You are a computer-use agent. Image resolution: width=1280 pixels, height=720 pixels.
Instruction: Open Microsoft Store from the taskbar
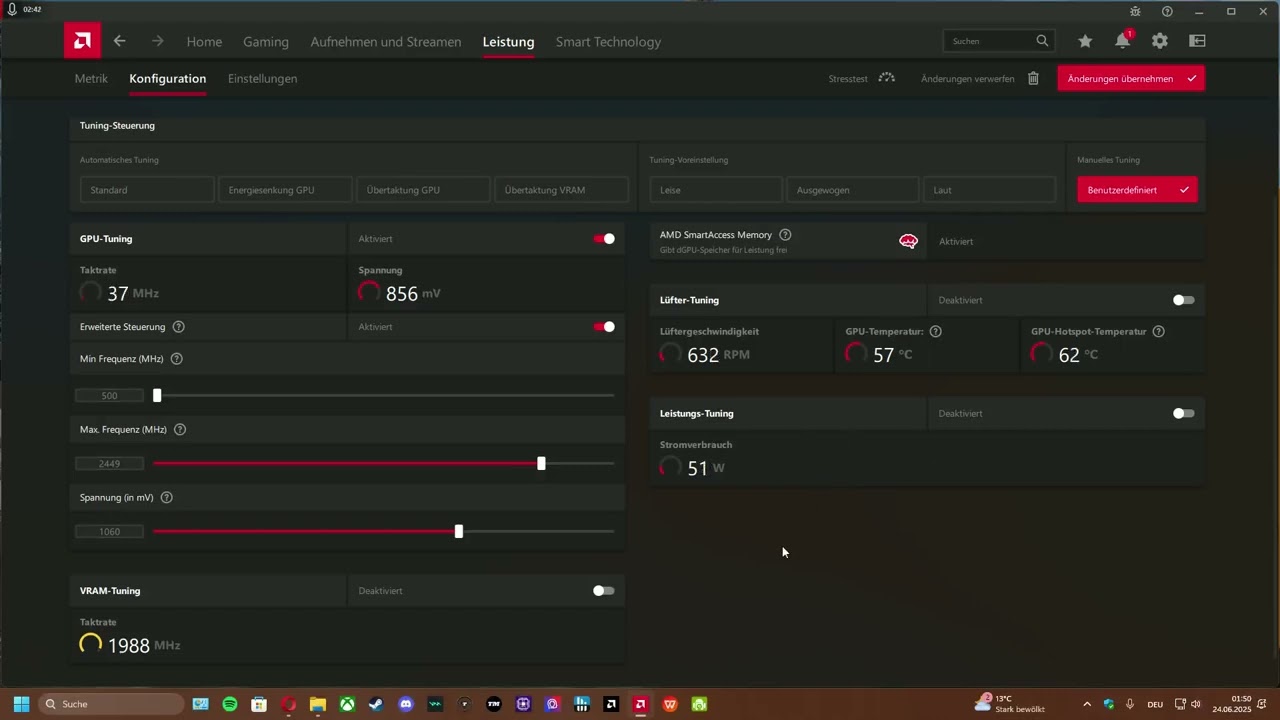[x=259, y=704]
